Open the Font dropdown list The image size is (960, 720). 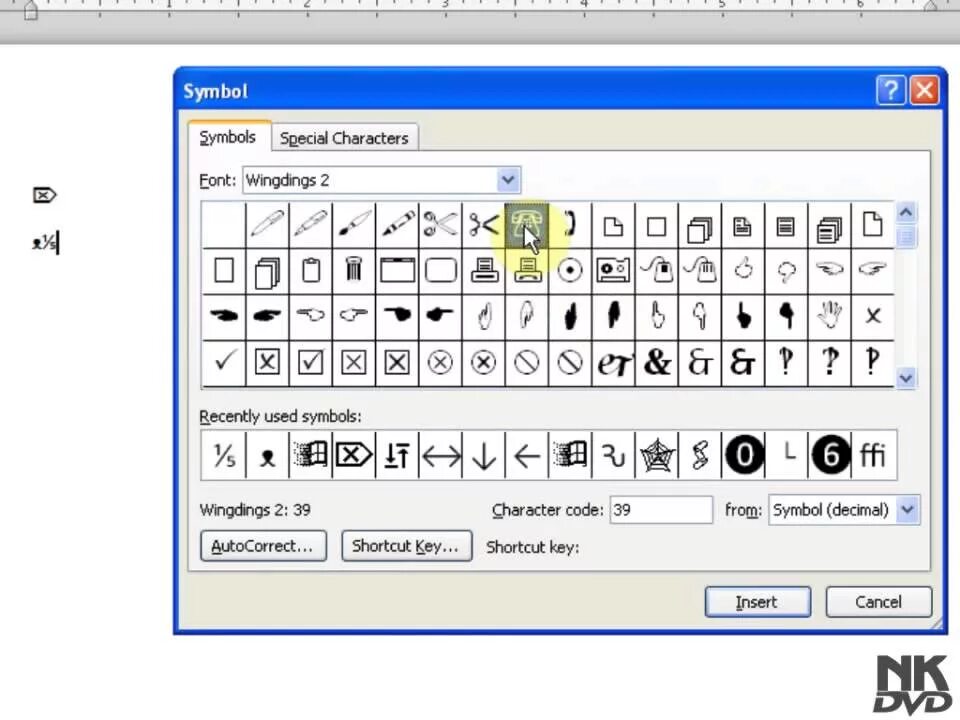coord(508,180)
